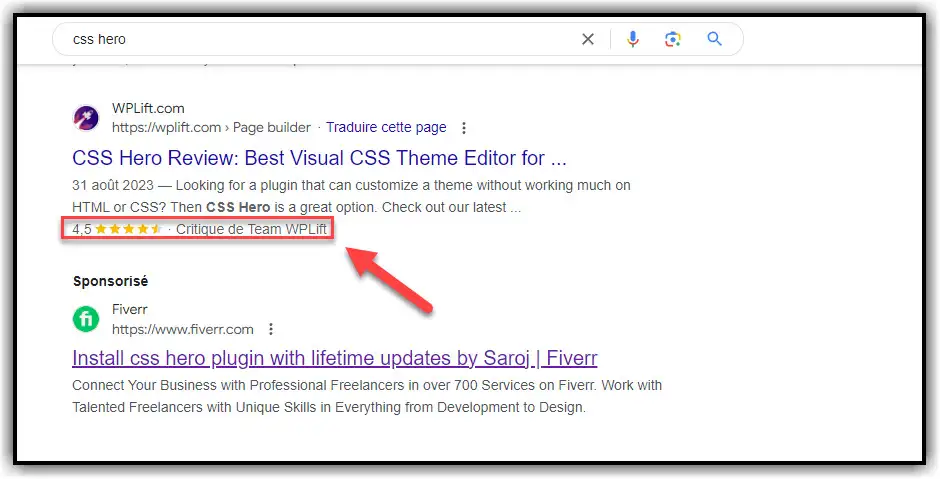Screen dimensions: 940x479
Task: Select the WPLift.com site name
Action: (x=148, y=109)
